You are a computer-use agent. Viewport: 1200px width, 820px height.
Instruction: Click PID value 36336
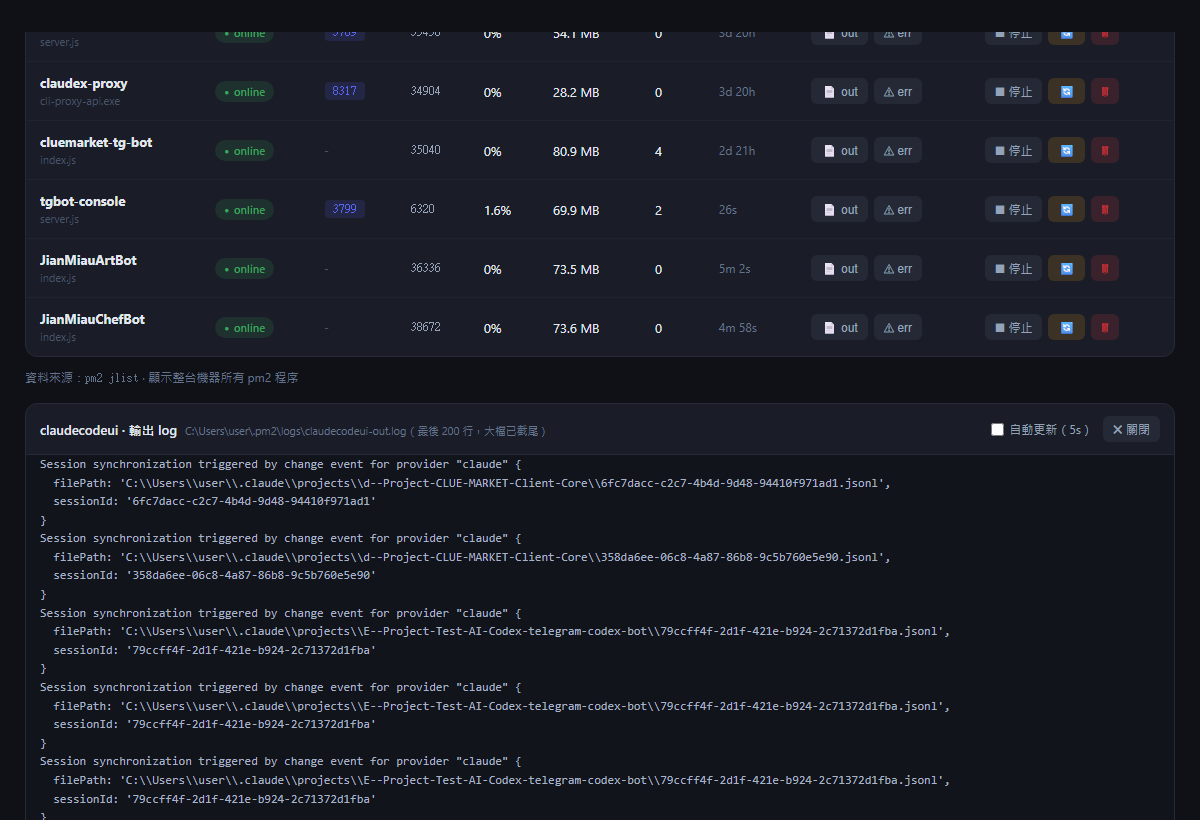[425, 268]
